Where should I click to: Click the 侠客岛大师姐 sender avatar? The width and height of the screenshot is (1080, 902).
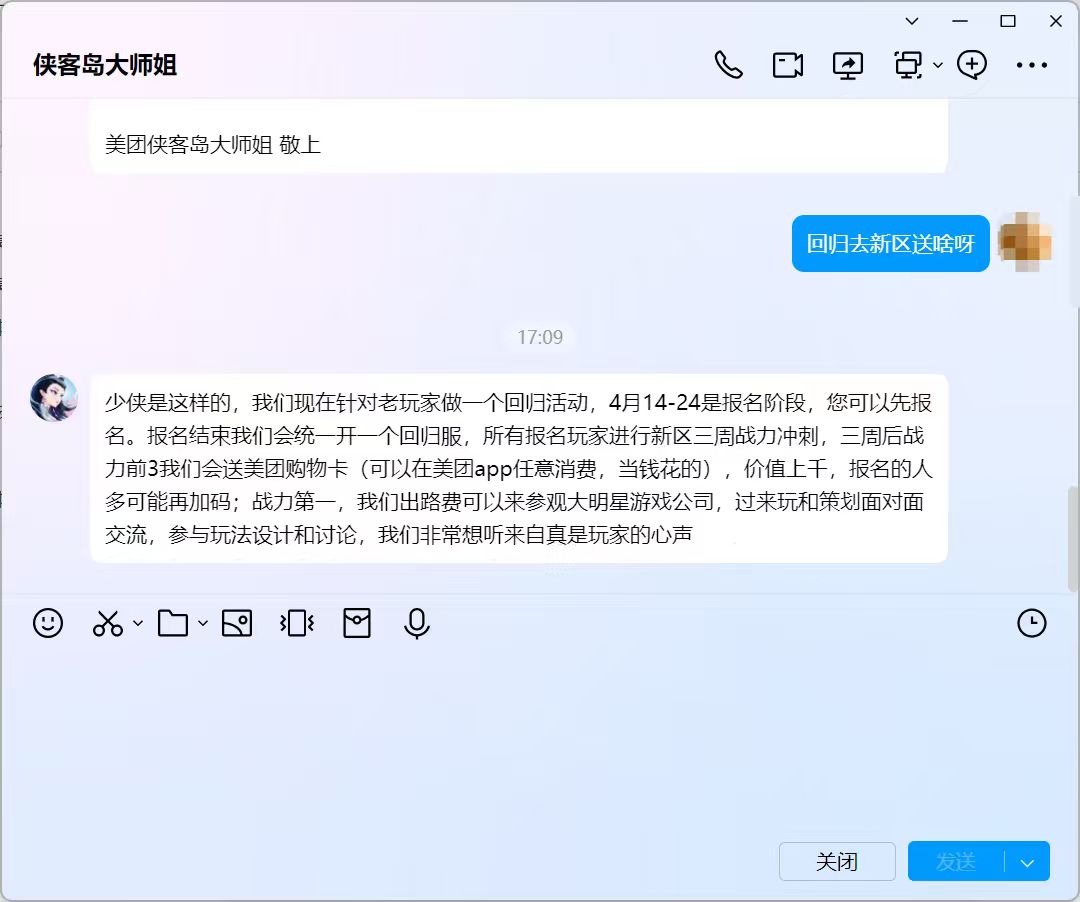(x=54, y=398)
